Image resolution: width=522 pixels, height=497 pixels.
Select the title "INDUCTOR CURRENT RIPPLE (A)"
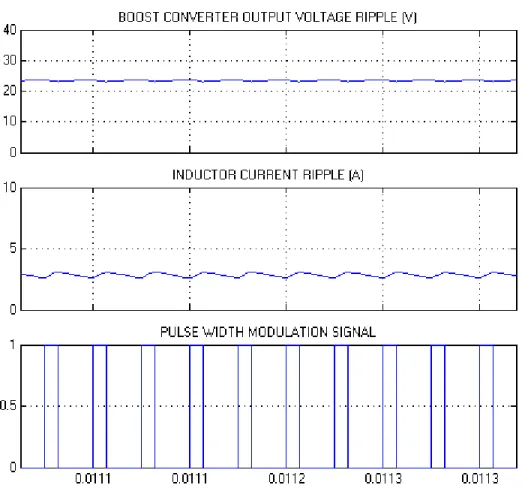pyautogui.click(x=268, y=175)
